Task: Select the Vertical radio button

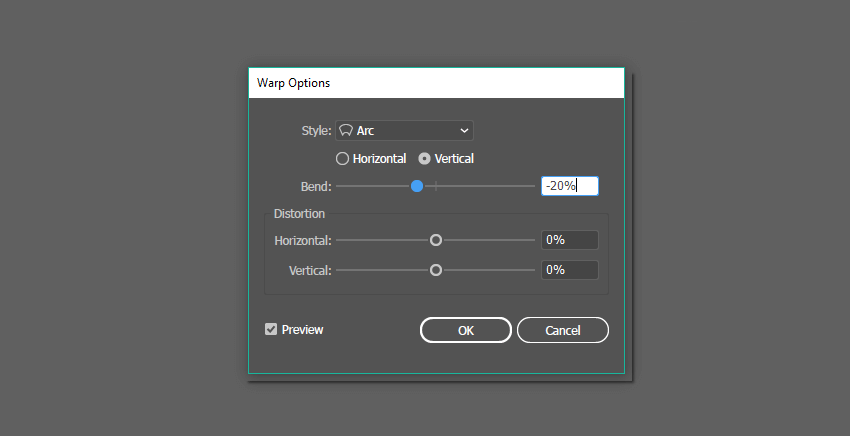Action: click(x=424, y=158)
